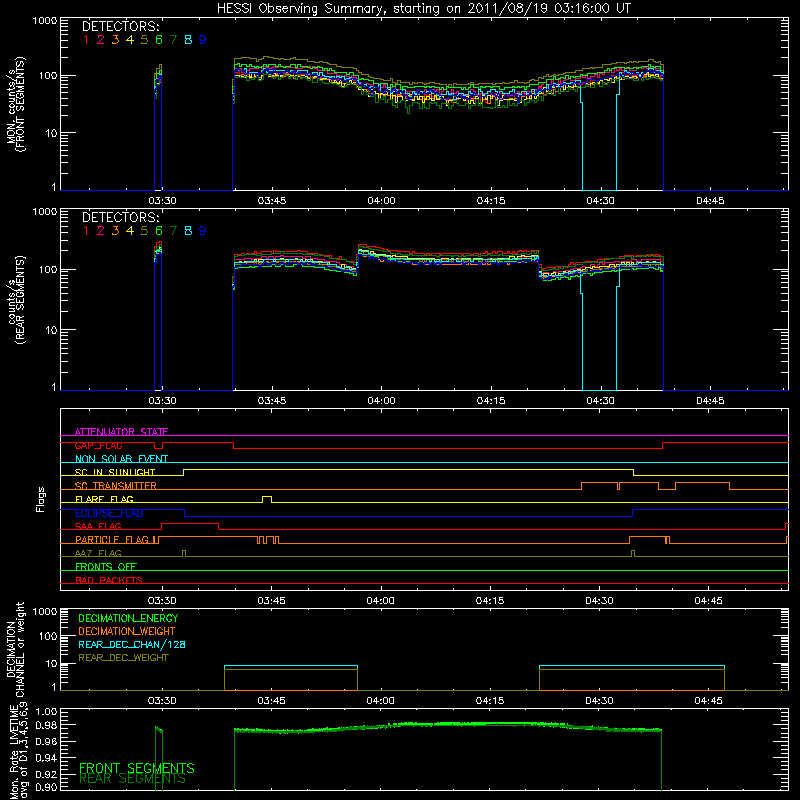Select olive detector 5 in front segments legend
The width and height of the screenshot is (800, 800).
pos(144,40)
